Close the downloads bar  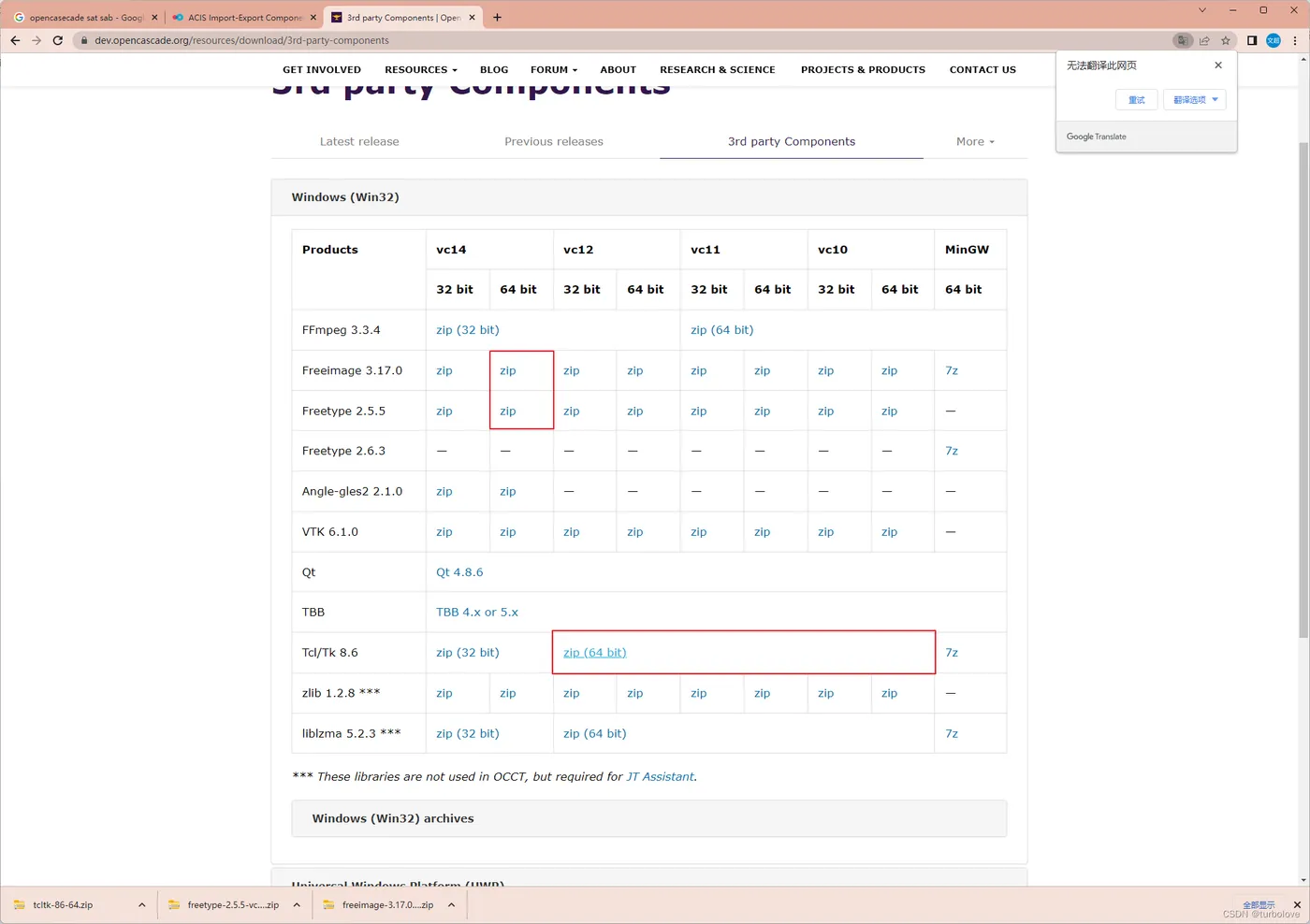point(1297,904)
